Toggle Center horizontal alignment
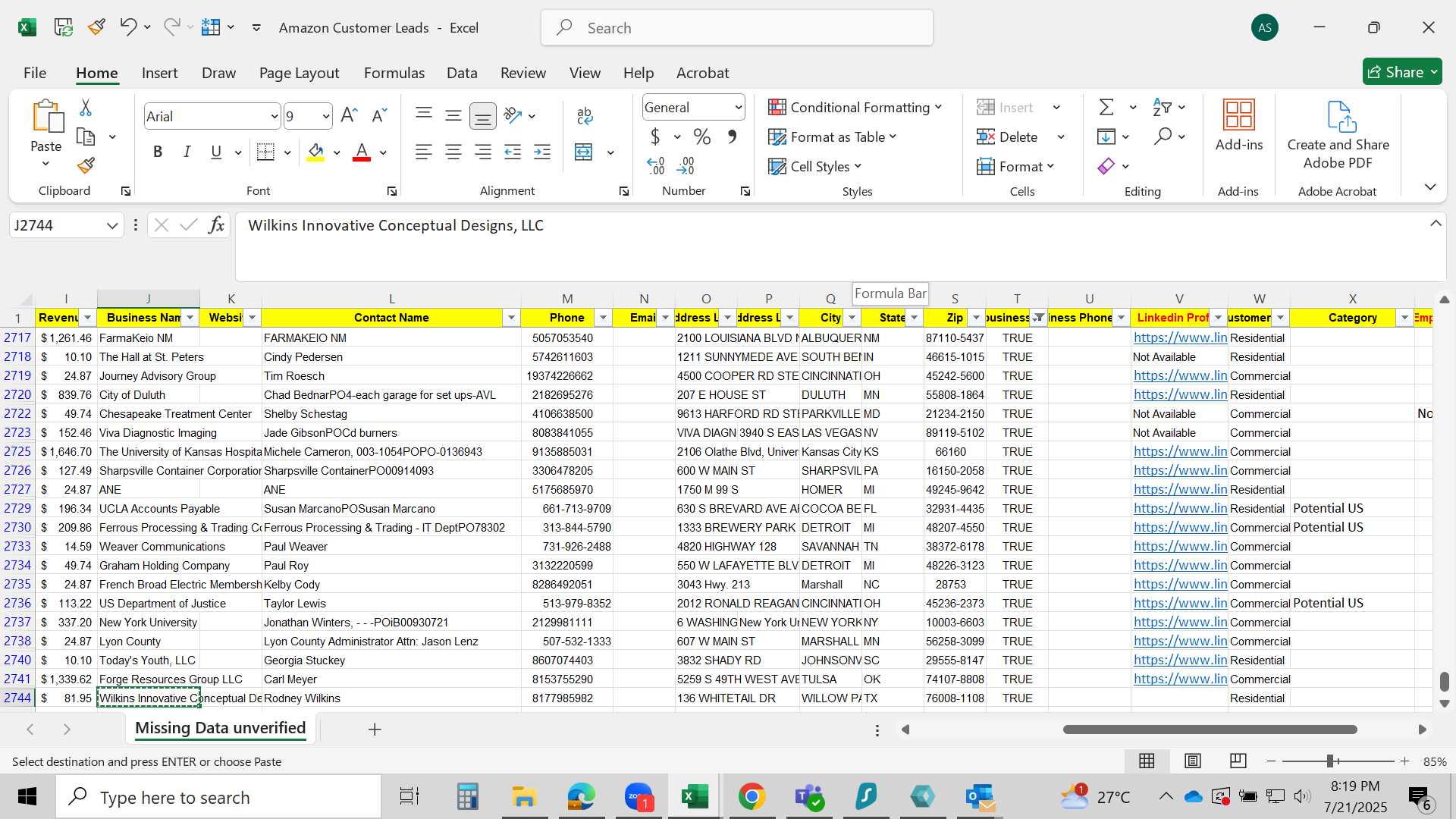Screen dimensions: 1456x819 point(453,152)
